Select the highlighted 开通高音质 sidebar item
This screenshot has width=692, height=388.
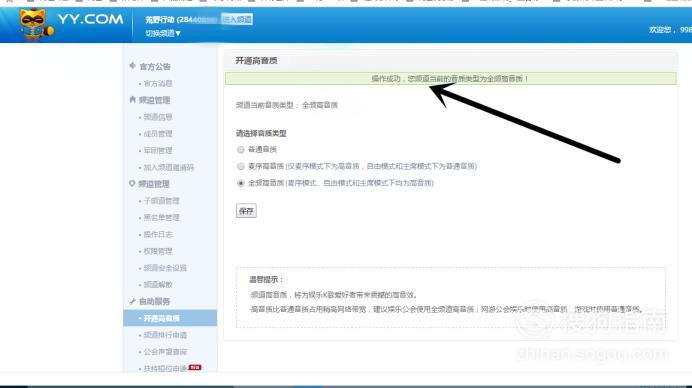170,318
